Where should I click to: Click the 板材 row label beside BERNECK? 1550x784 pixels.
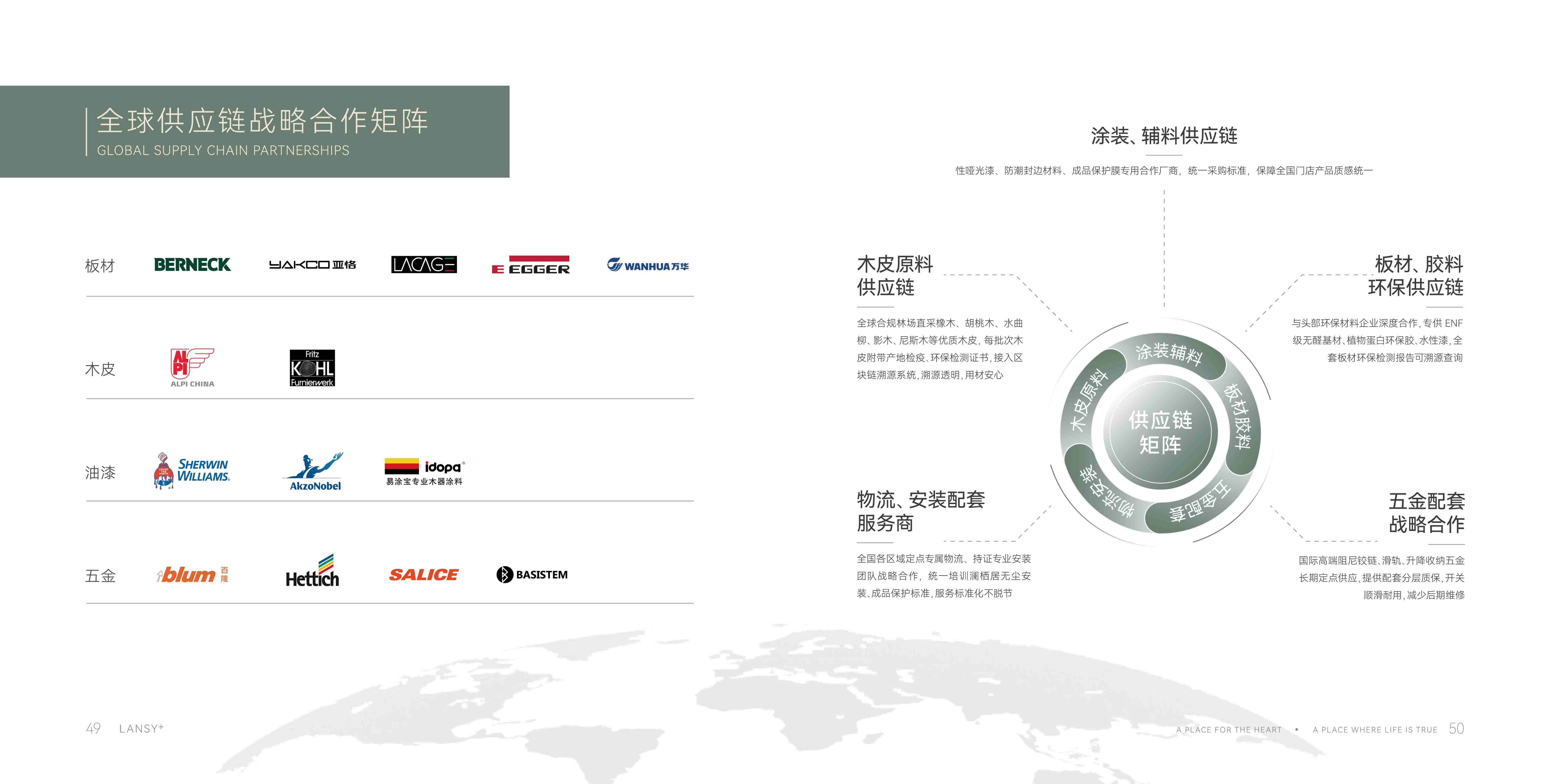(100, 266)
